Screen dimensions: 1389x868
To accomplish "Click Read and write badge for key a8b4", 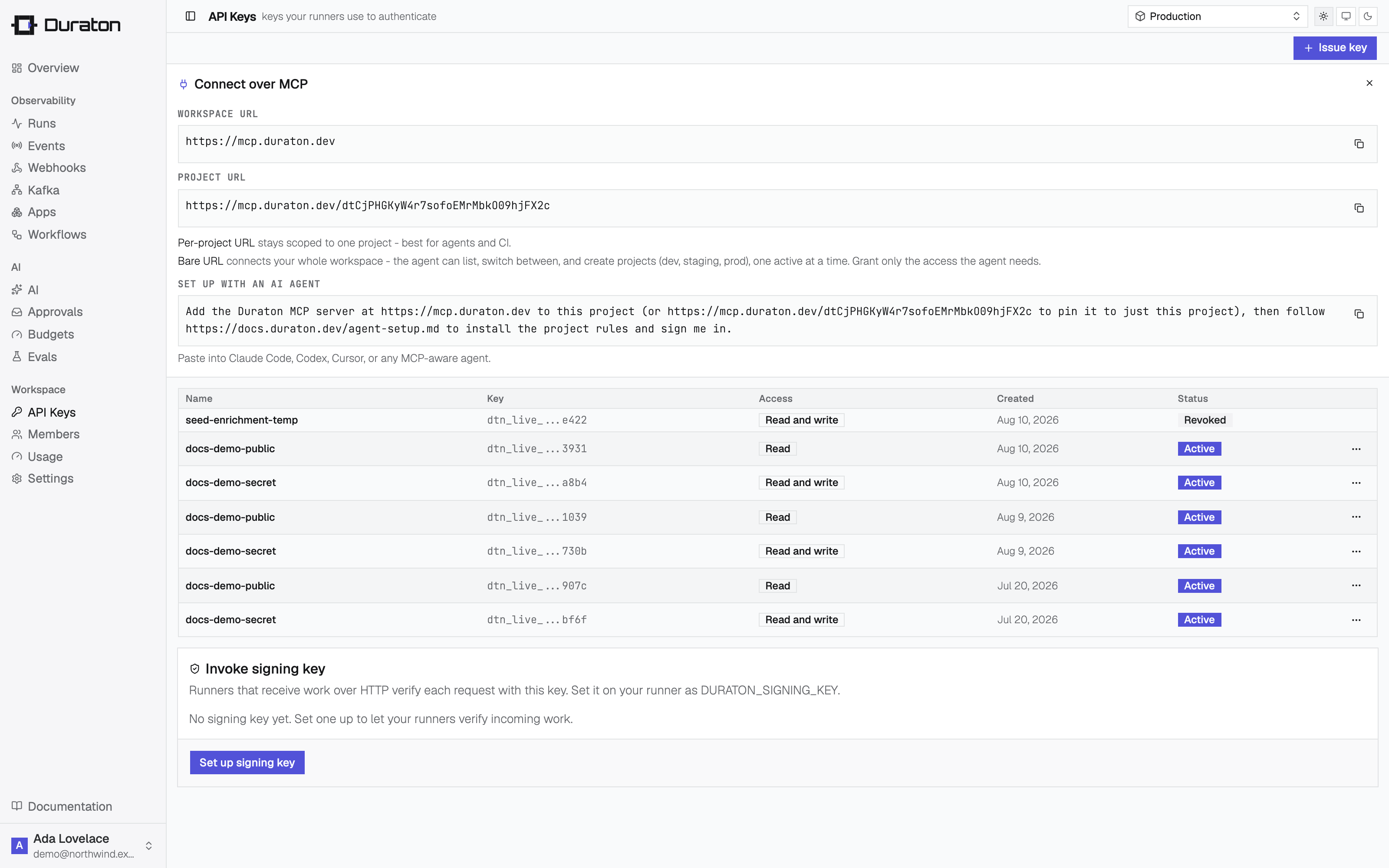I will coord(801,482).
